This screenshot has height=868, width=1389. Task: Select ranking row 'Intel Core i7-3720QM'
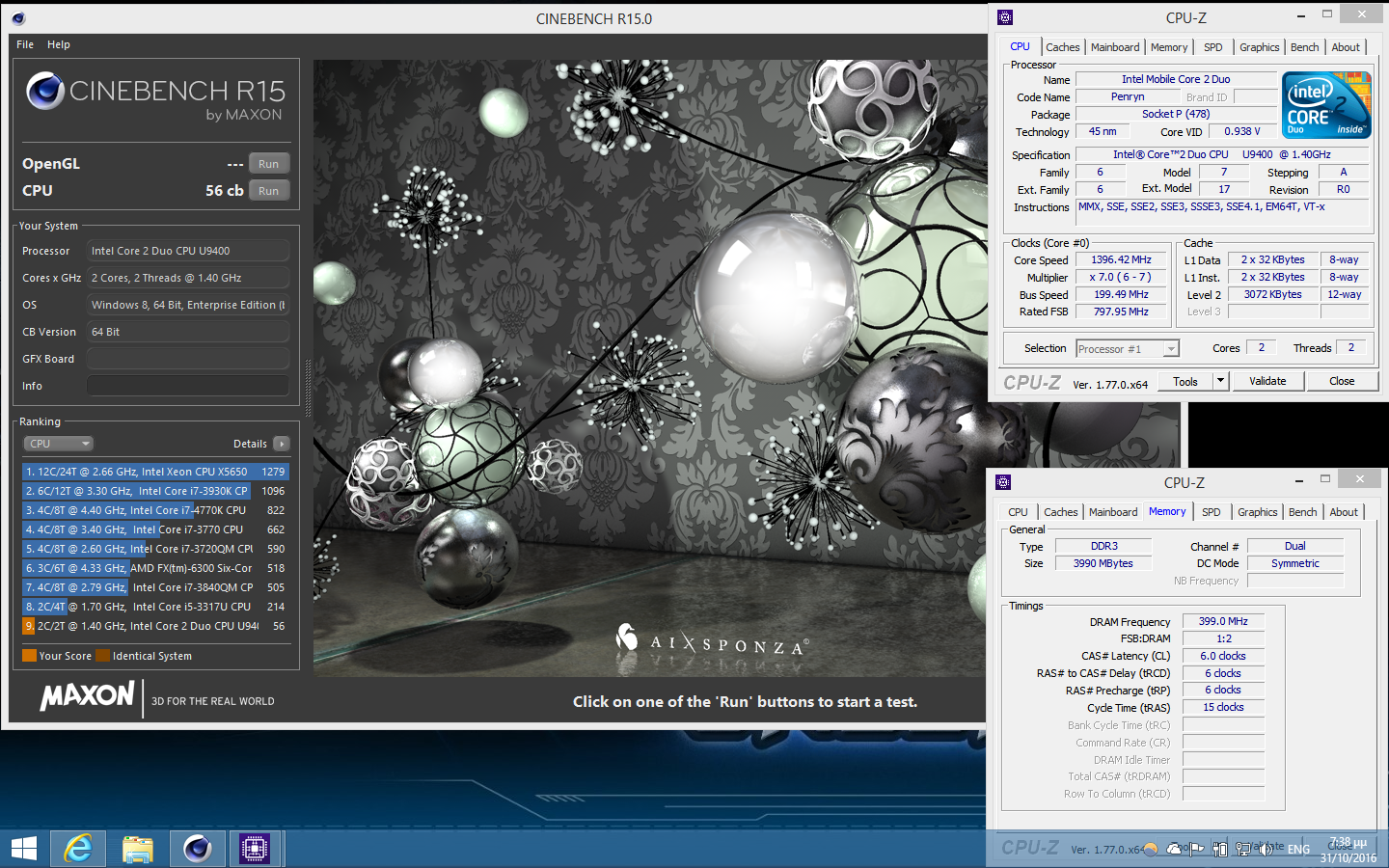click(155, 549)
